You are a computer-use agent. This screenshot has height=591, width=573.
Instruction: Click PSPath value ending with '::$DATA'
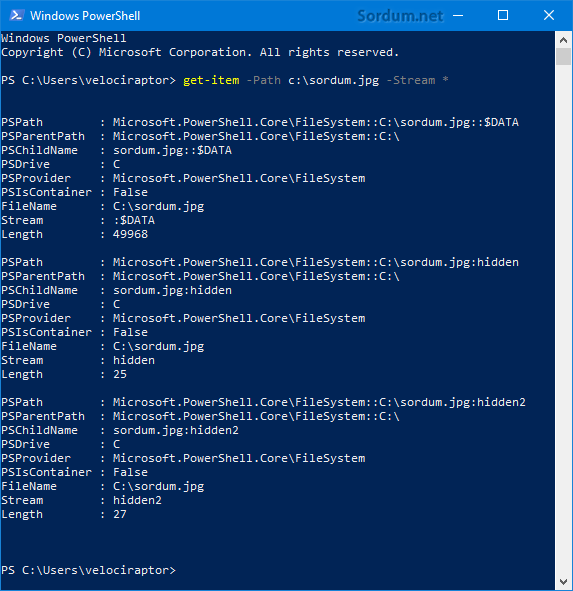pos(316,122)
